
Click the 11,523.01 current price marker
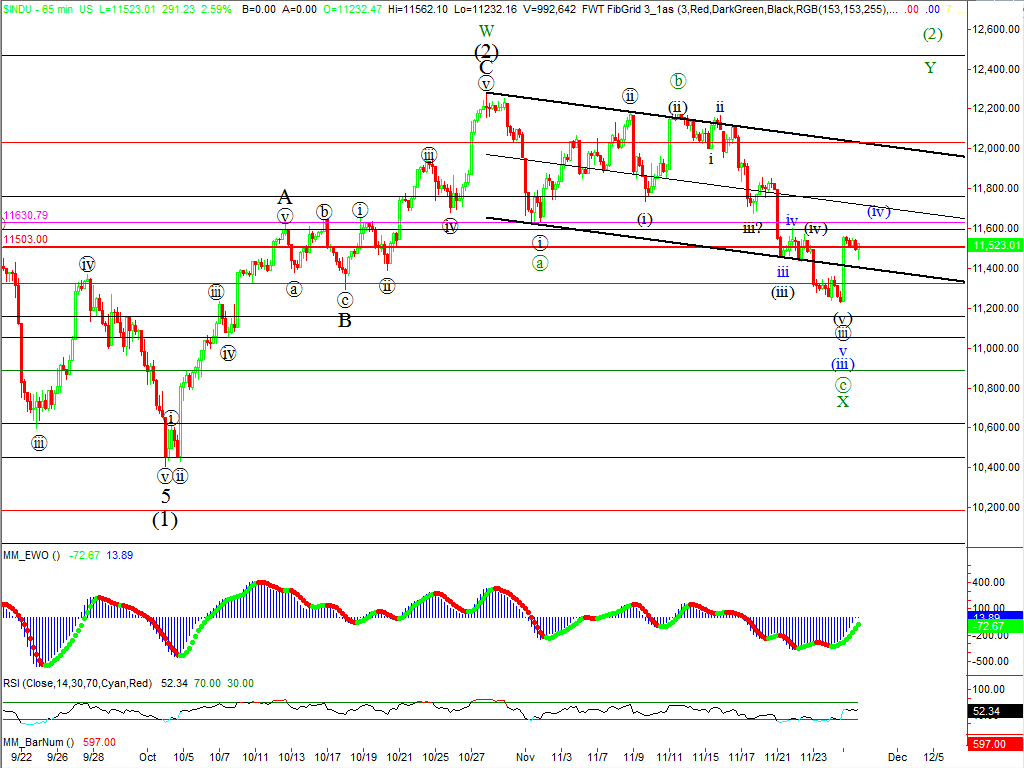point(997,246)
